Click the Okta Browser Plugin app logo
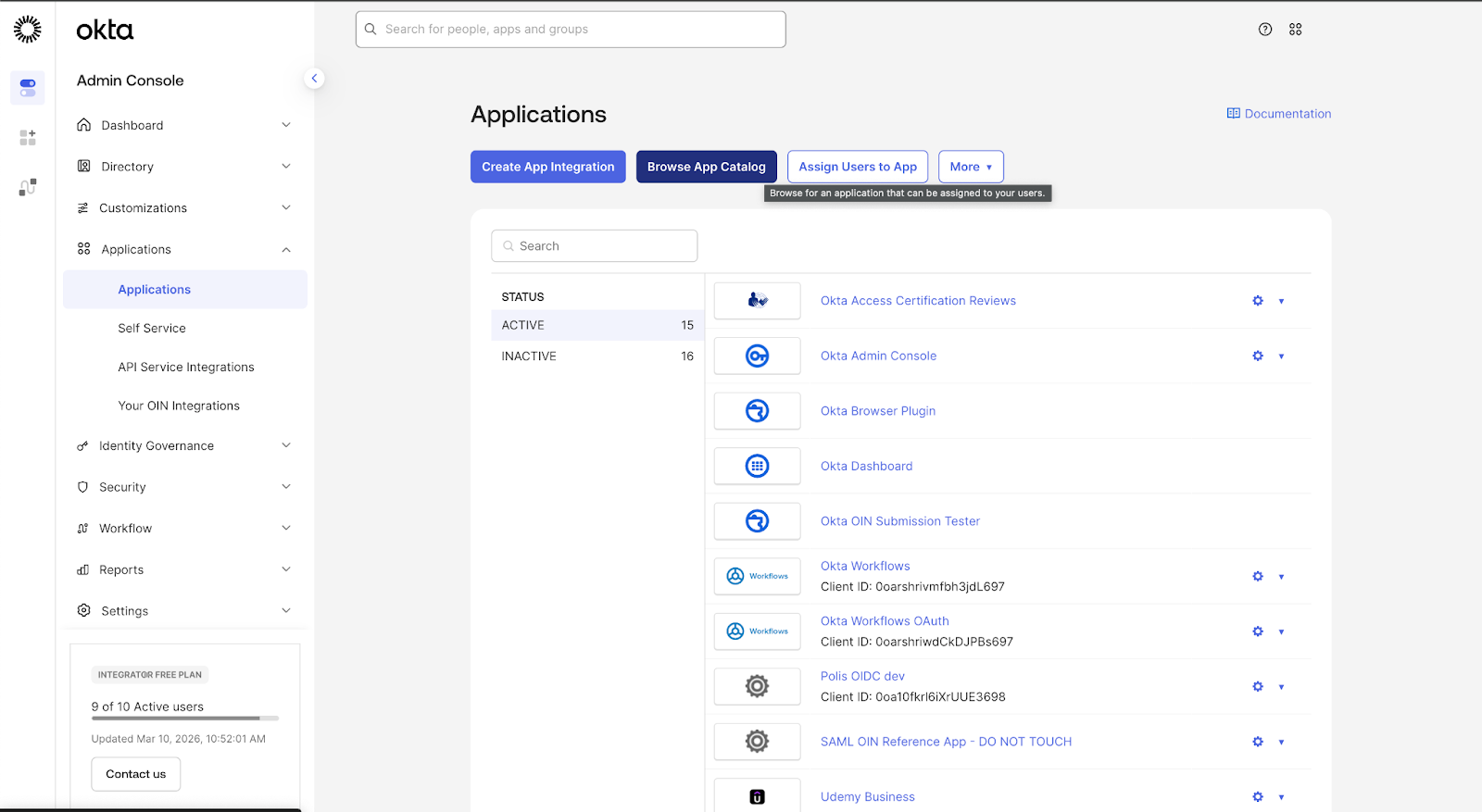Viewport: 1482px width, 812px height. [x=758, y=411]
